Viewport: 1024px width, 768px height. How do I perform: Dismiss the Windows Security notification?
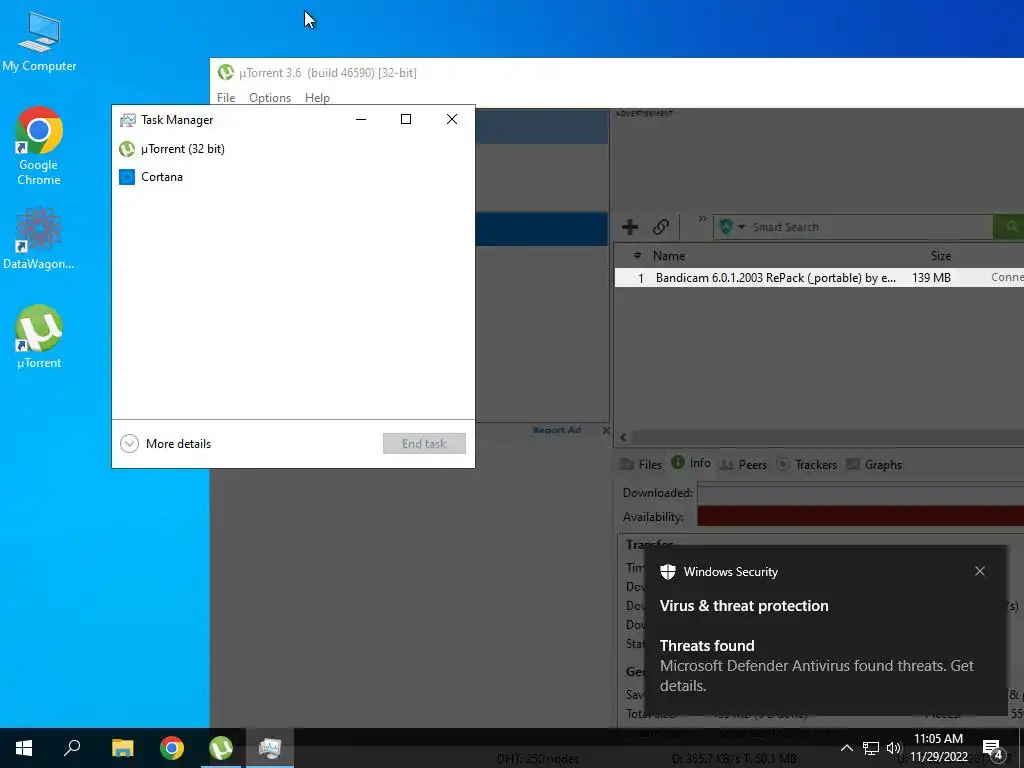click(x=980, y=571)
